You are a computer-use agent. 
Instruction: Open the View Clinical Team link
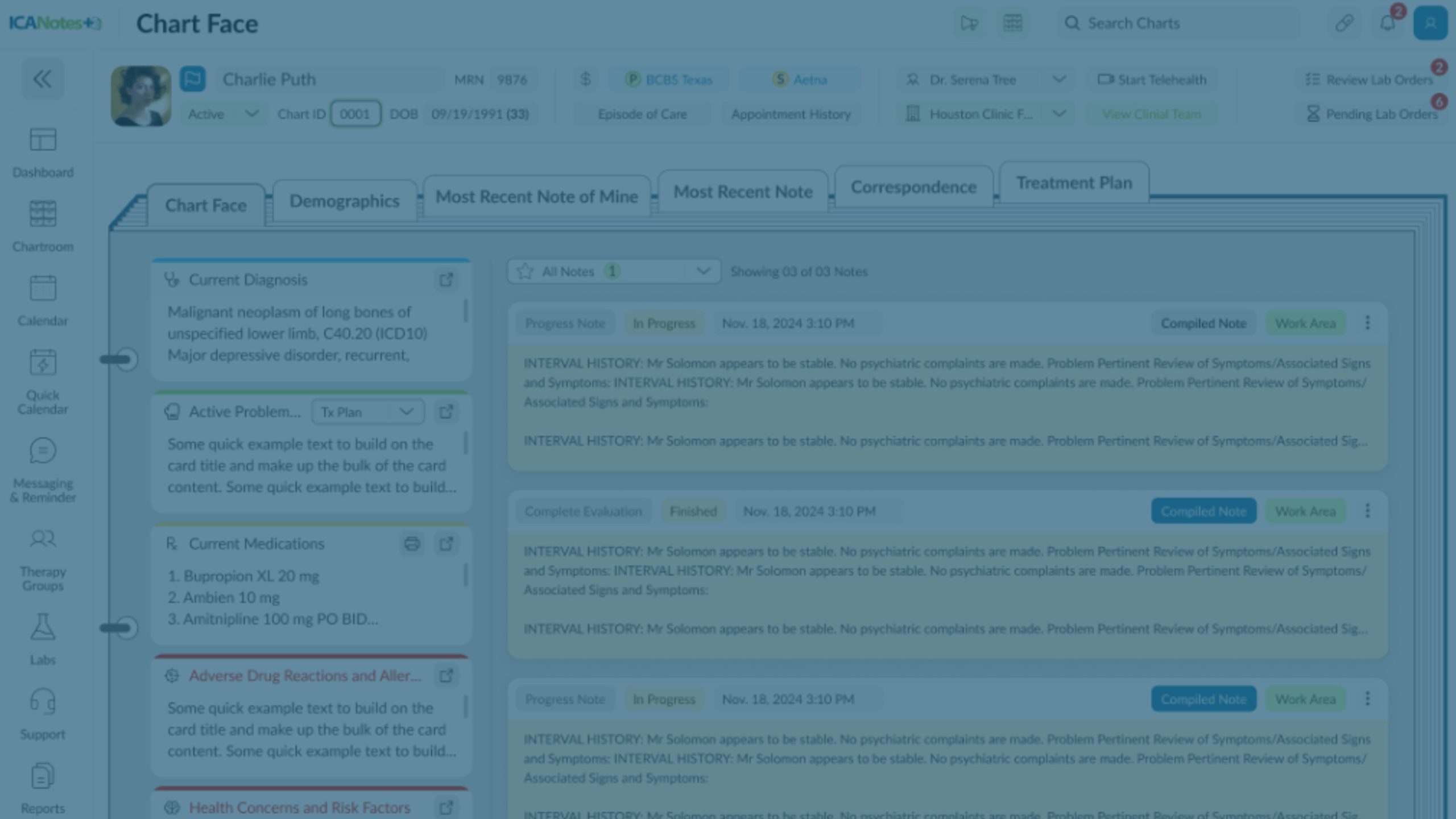[1152, 114]
